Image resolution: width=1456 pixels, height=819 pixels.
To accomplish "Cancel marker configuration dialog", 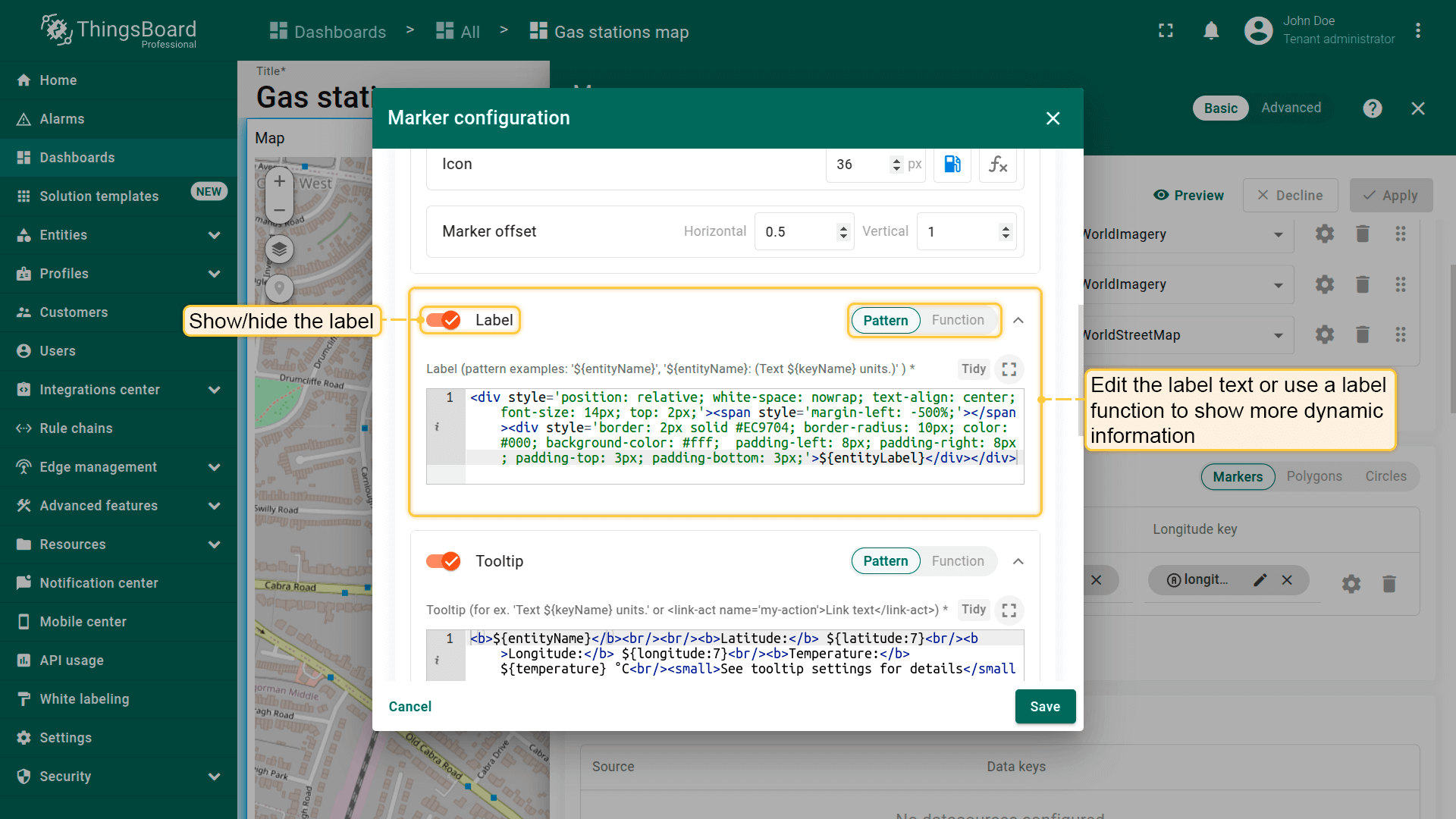I will click(409, 706).
